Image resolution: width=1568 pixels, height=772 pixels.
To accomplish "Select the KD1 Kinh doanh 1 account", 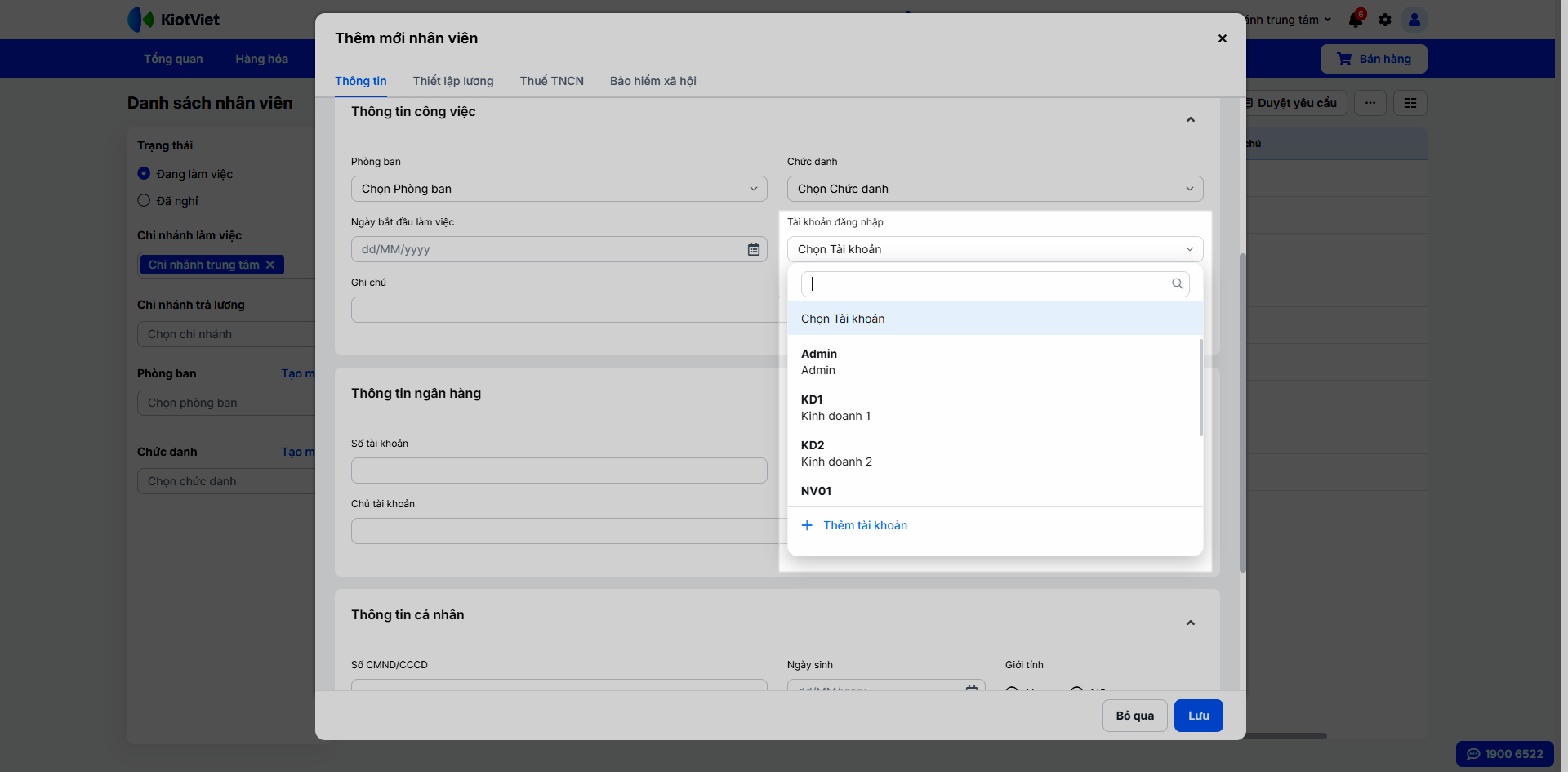I will [995, 408].
